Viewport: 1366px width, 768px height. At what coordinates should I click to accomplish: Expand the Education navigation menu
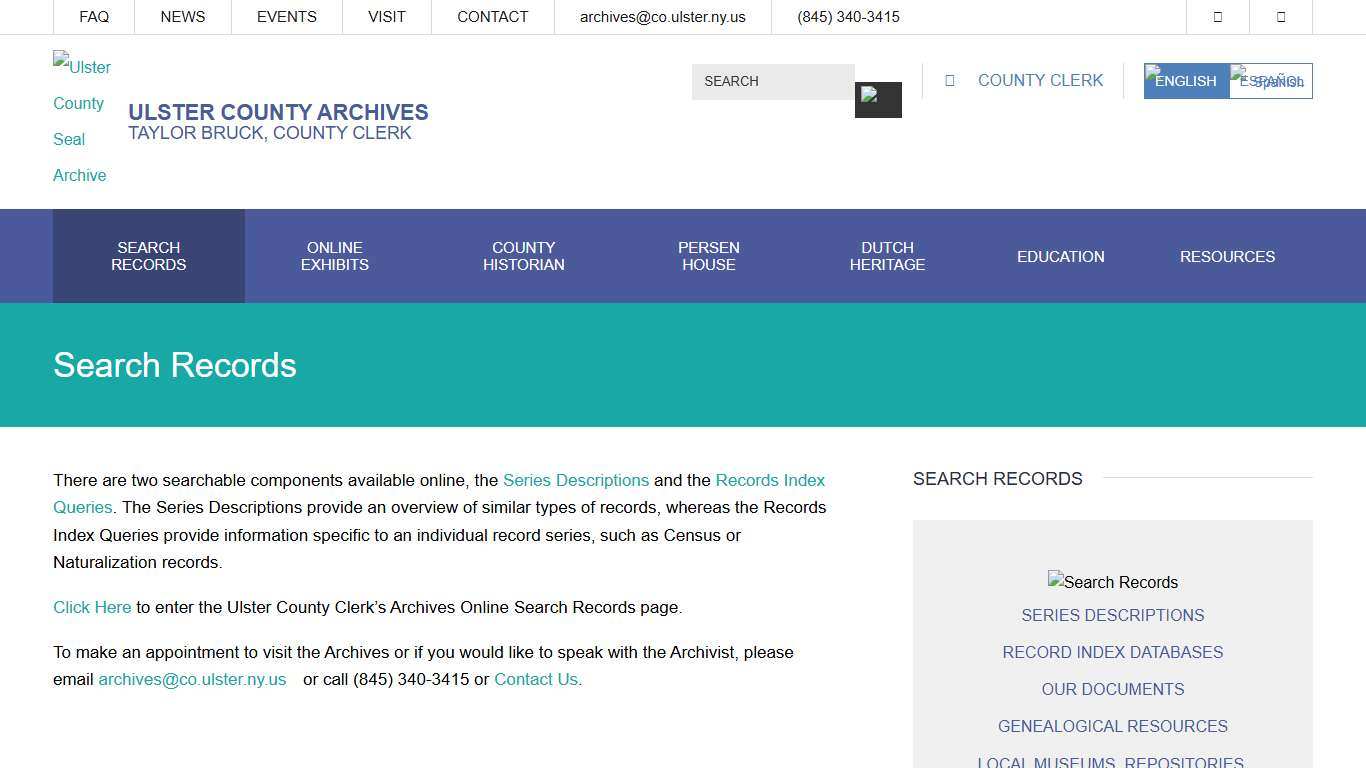tap(1061, 256)
